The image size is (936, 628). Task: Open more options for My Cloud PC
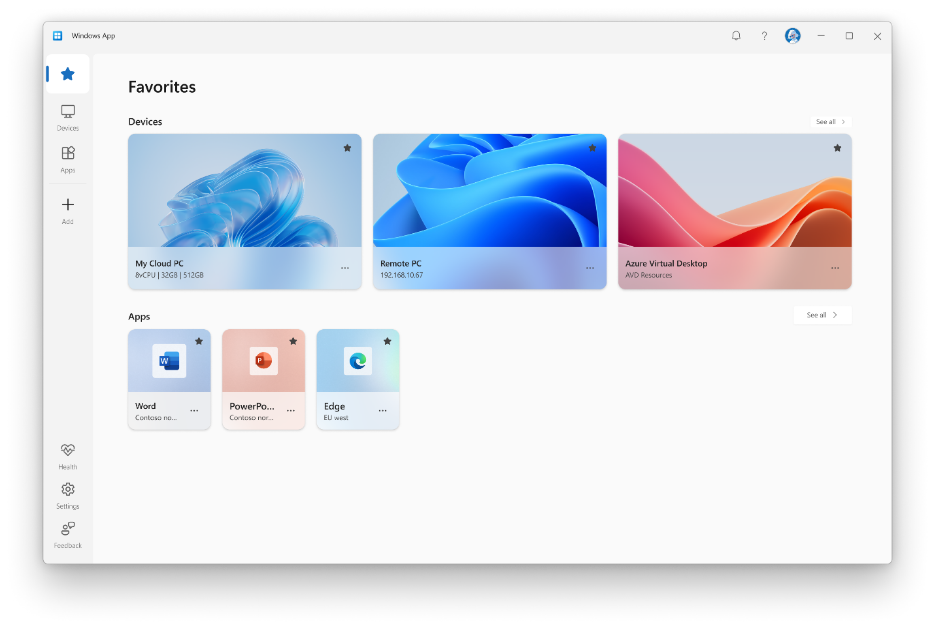tap(345, 268)
